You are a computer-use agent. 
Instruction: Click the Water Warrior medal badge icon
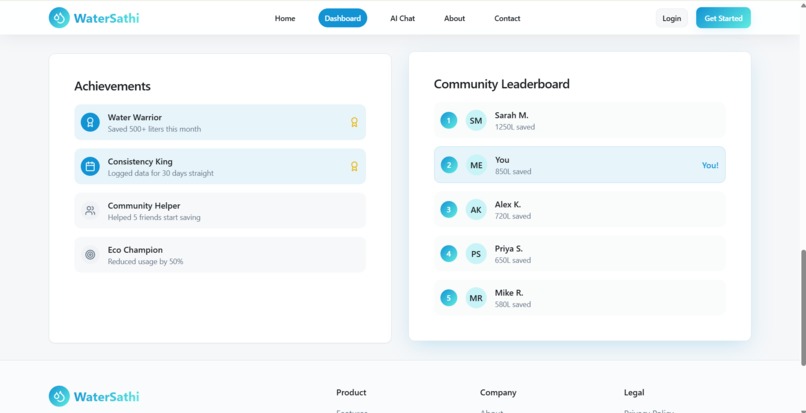point(90,122)
